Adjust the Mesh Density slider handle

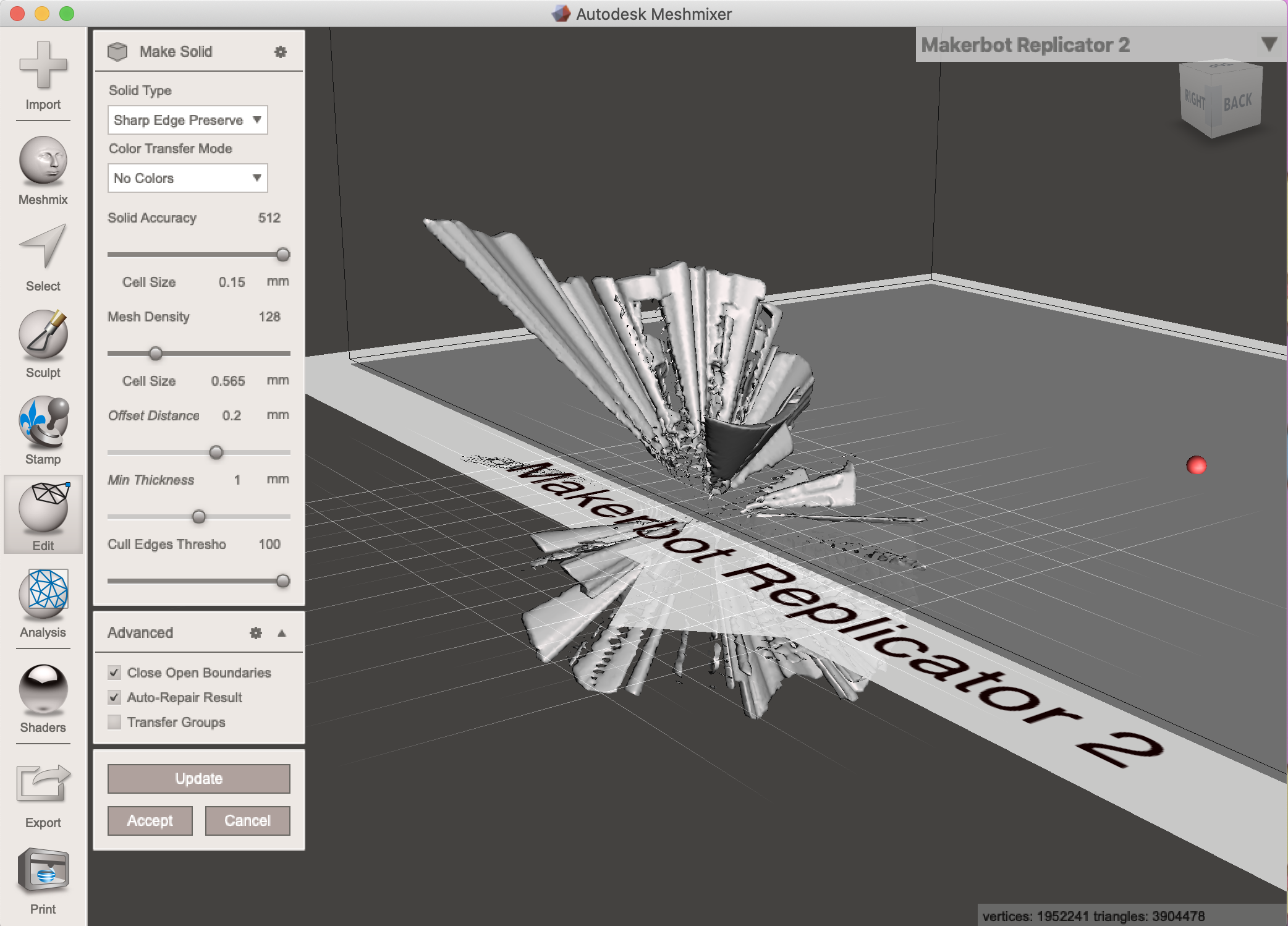(x=156, y=354)
